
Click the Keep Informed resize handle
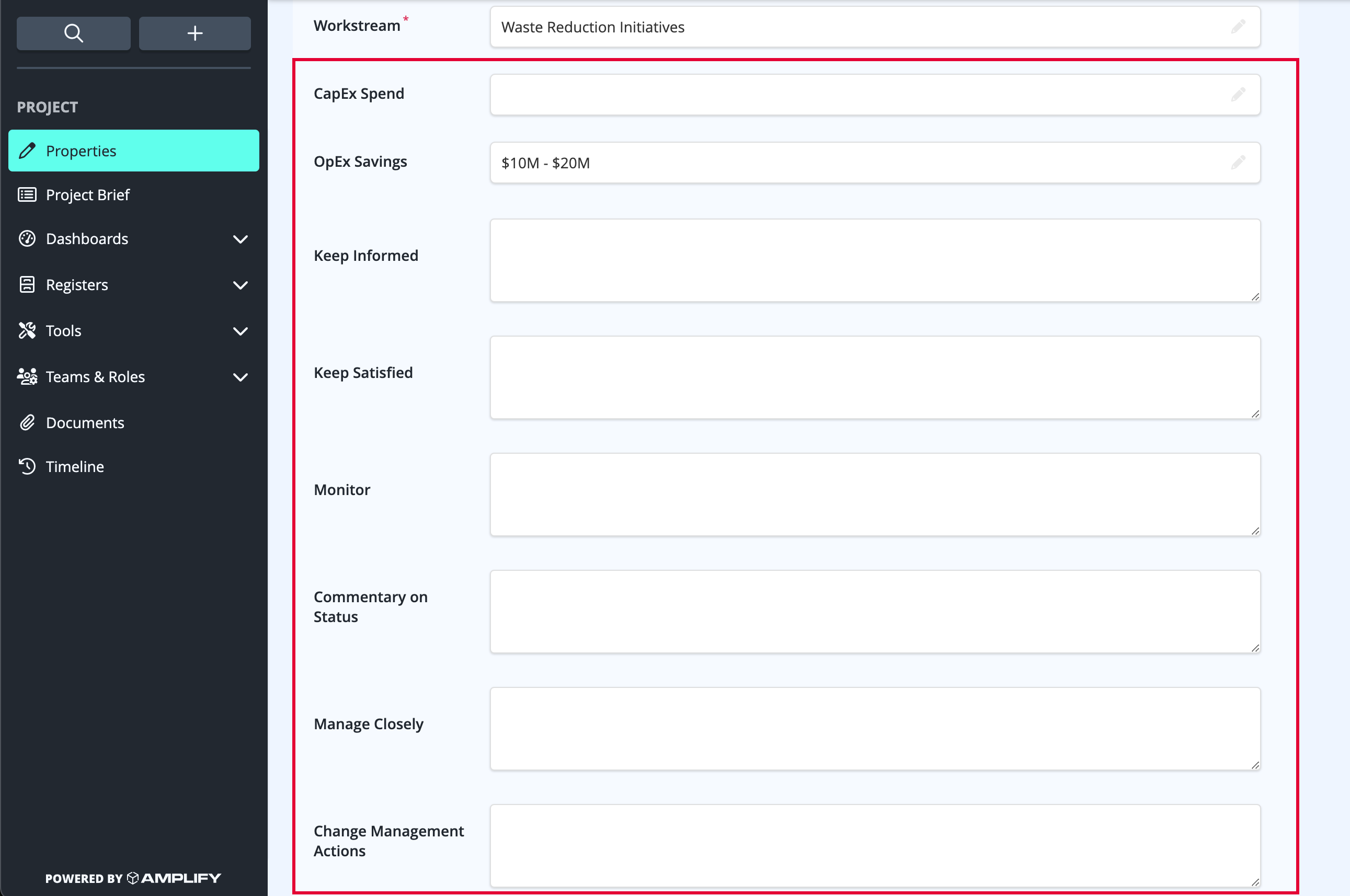[1255, 296]
